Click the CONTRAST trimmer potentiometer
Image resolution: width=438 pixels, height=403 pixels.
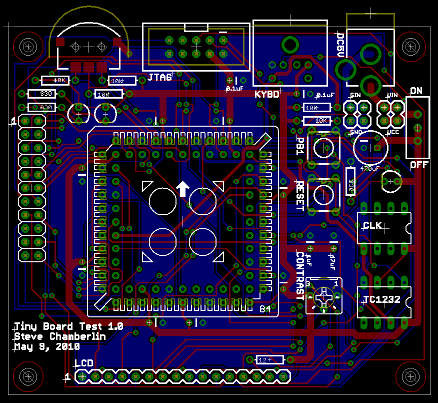click(x=324, y=295)
